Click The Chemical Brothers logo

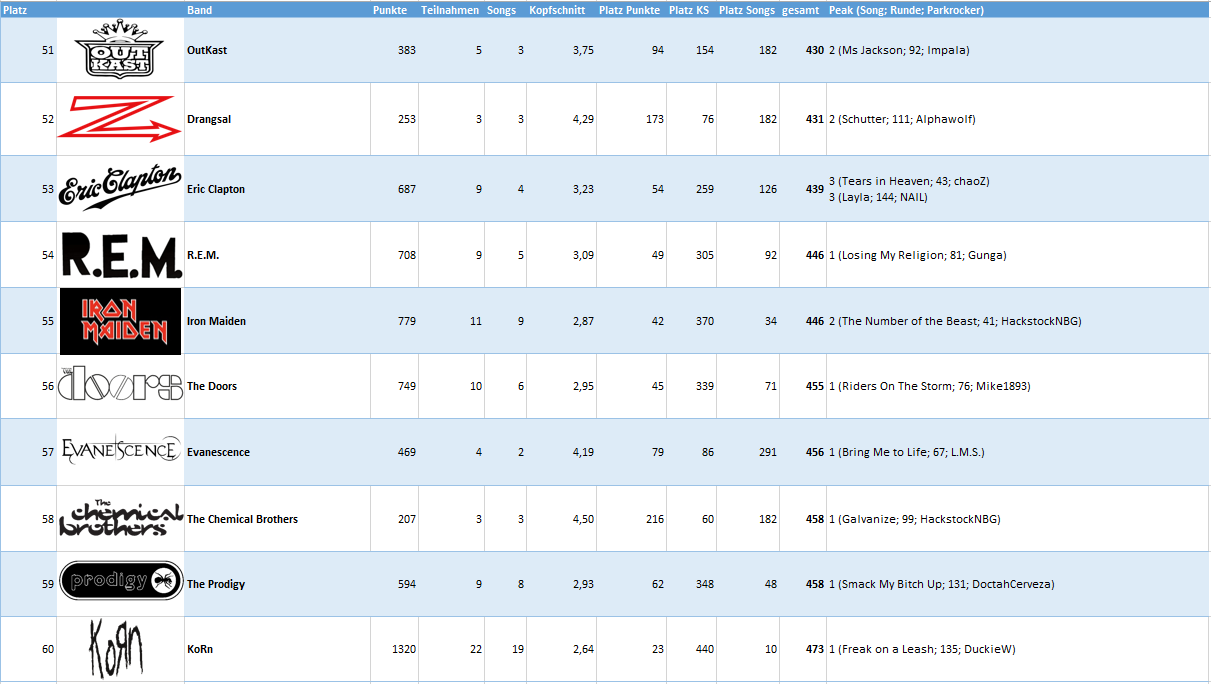coord(121,519)
